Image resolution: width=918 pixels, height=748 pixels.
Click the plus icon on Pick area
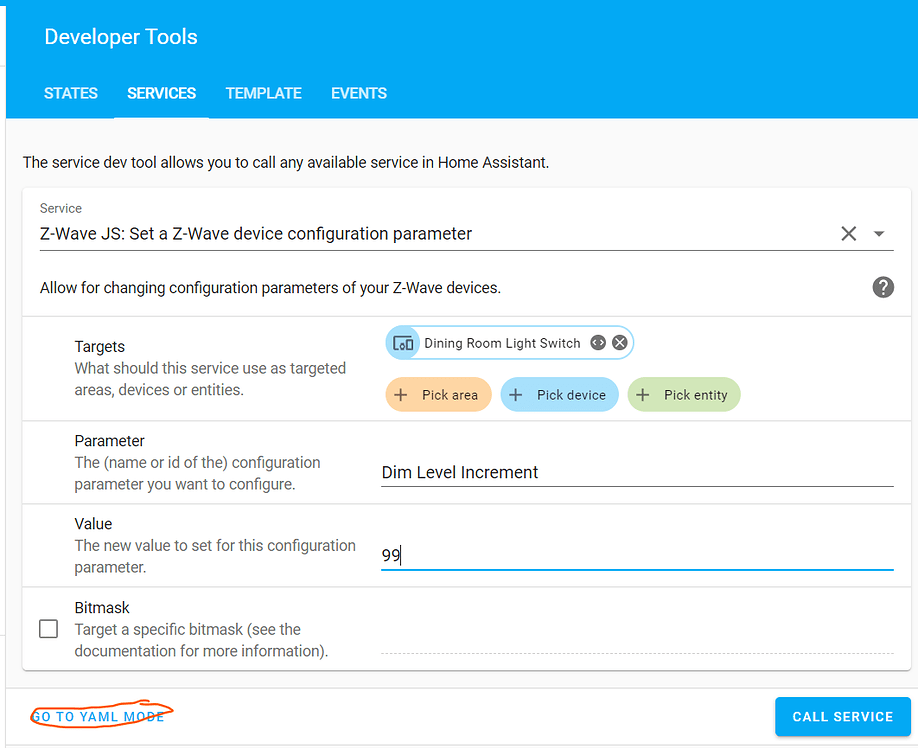pyautogui.click(x=400, y=395)
